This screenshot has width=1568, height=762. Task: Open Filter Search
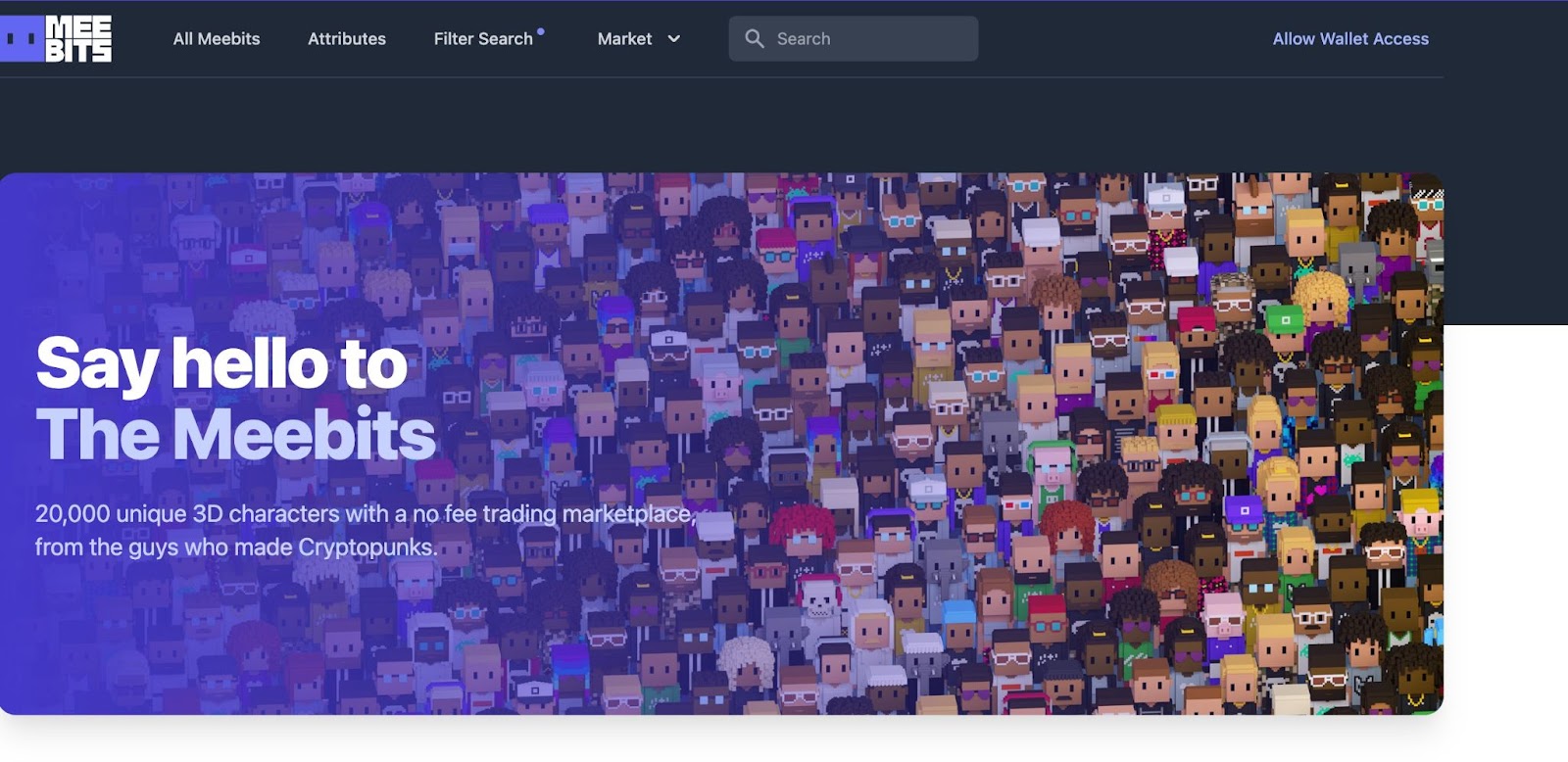484,39
